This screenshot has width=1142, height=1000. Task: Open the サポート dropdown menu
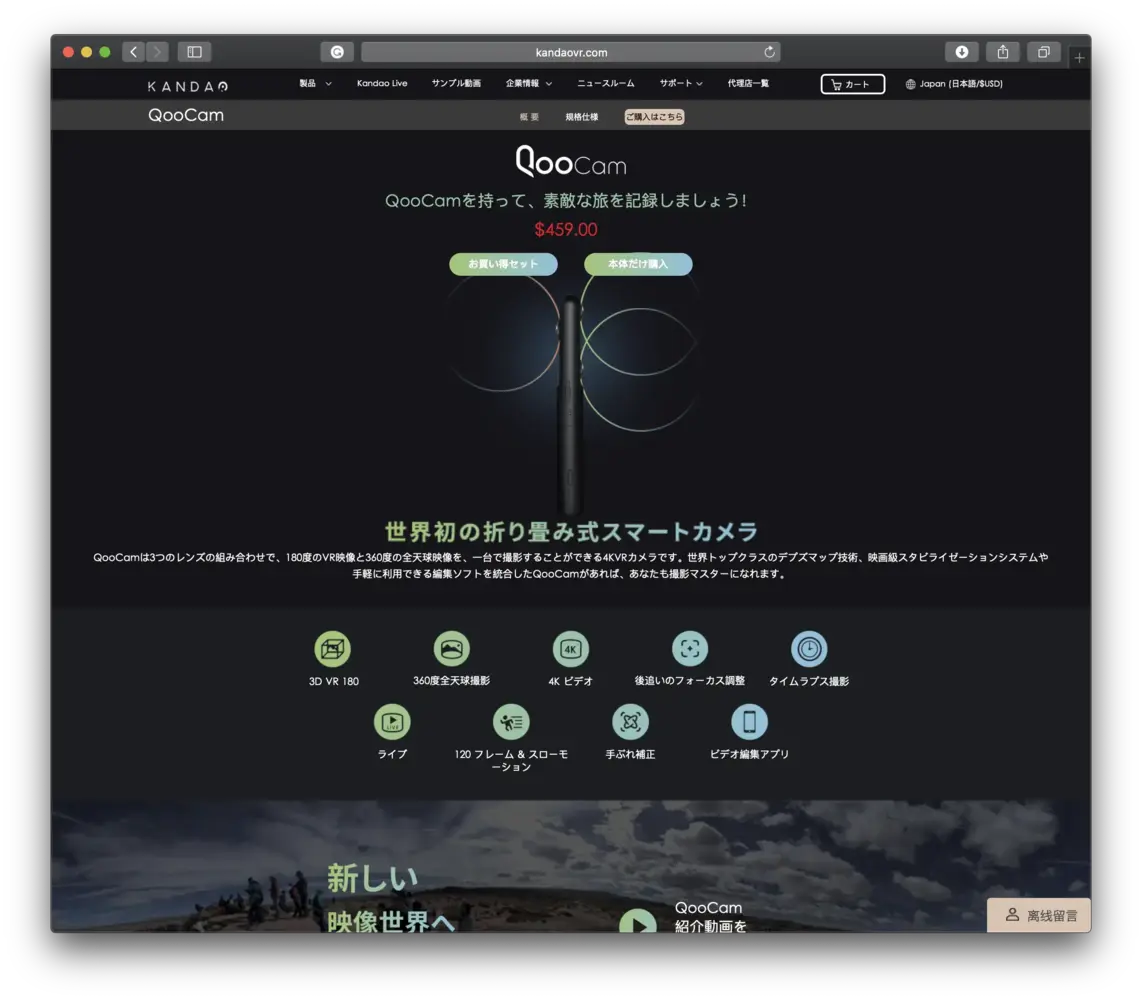pyautogui.click(x=680, y=84)
